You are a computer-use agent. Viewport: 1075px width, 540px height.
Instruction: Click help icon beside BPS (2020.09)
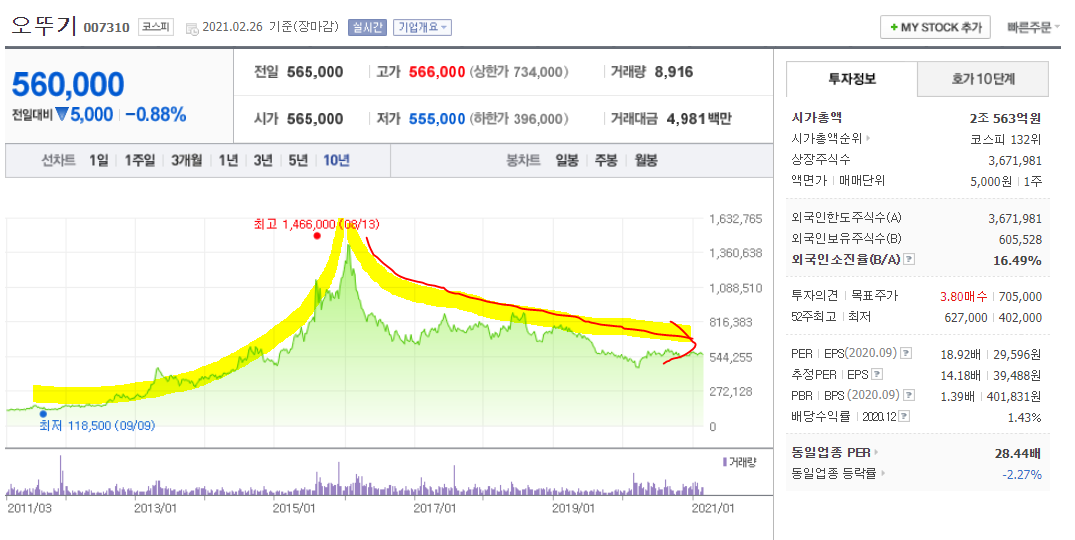[909, 395]
